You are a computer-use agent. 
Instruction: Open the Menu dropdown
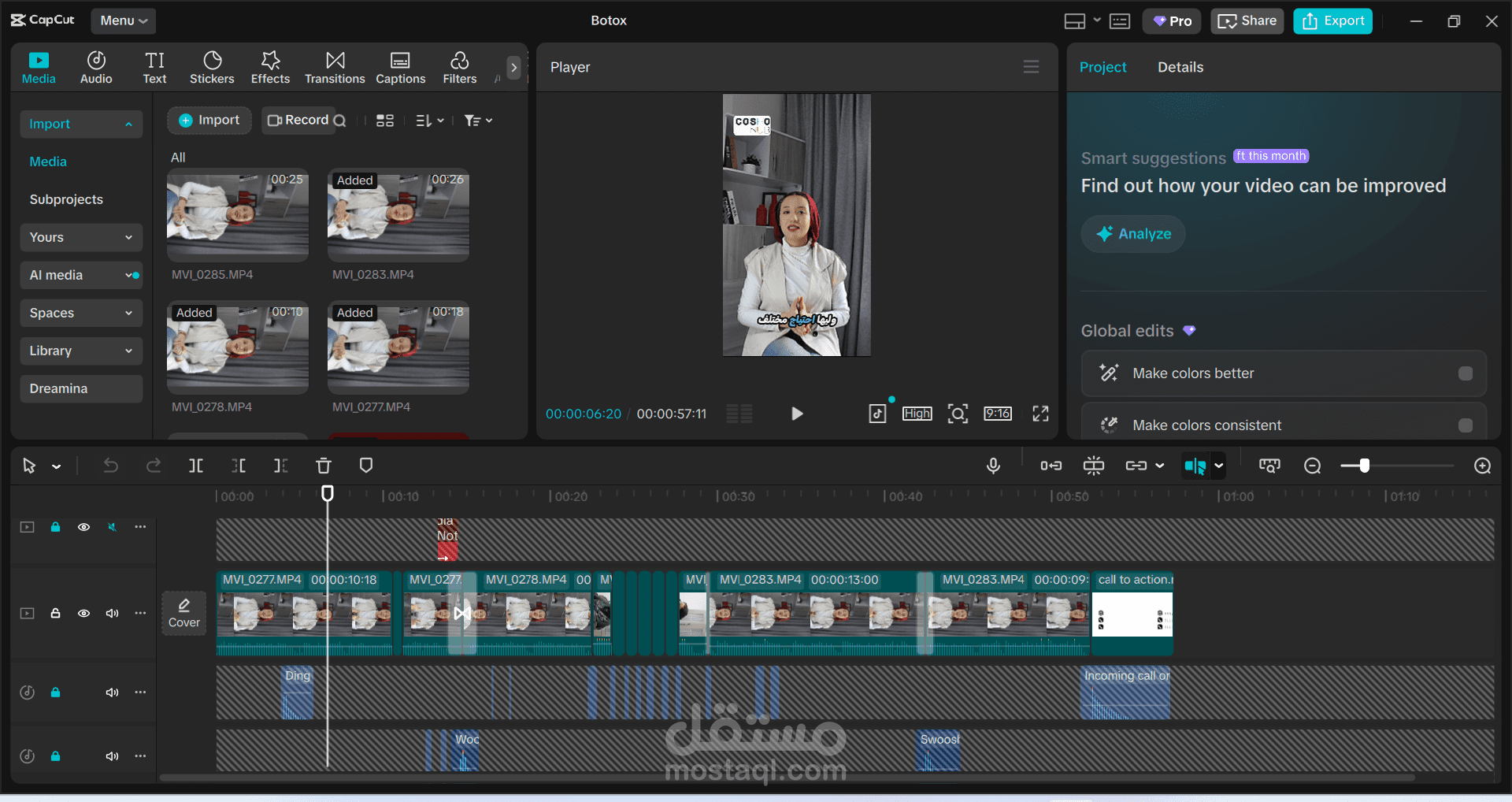[124, 21]
